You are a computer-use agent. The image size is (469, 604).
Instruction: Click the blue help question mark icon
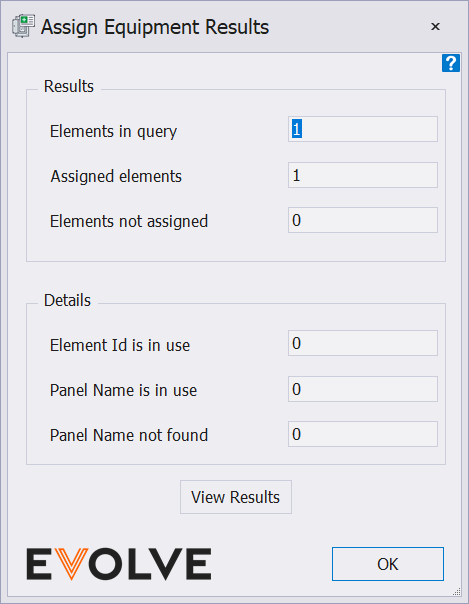coord(451,63)
